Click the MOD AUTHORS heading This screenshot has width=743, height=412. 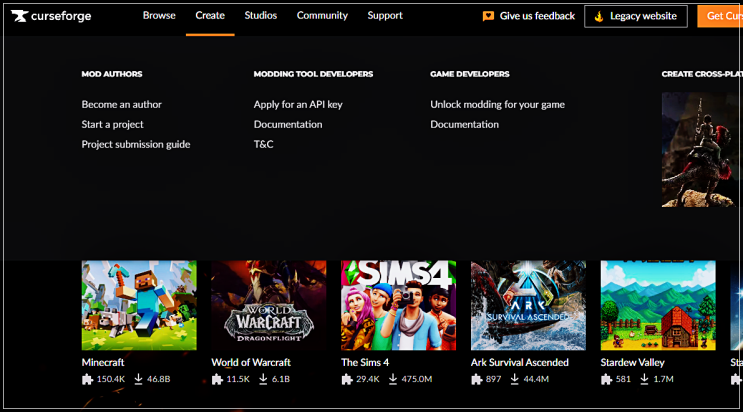coord(112,74)
